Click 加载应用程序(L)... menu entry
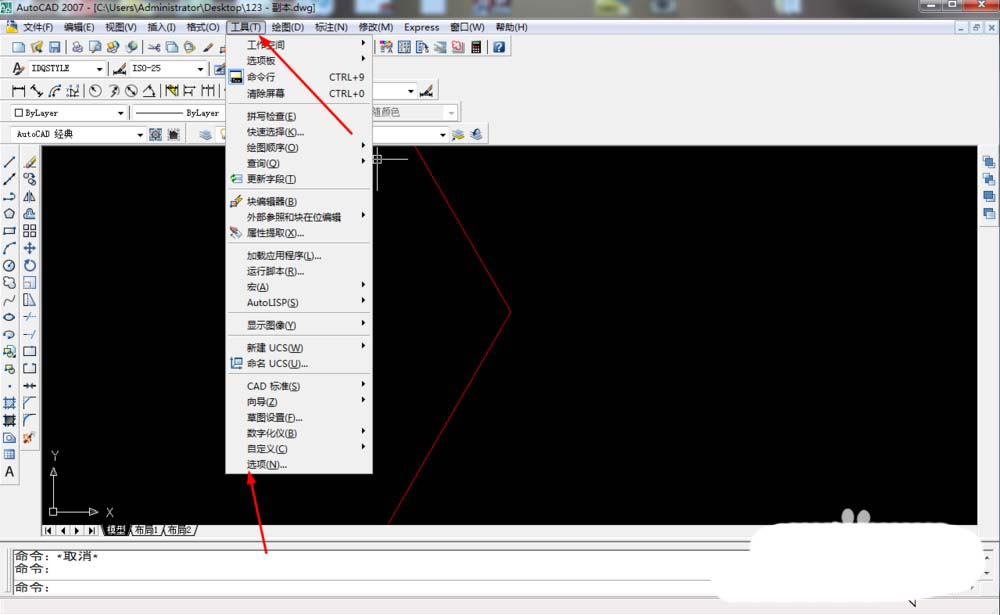 point(299,256)
